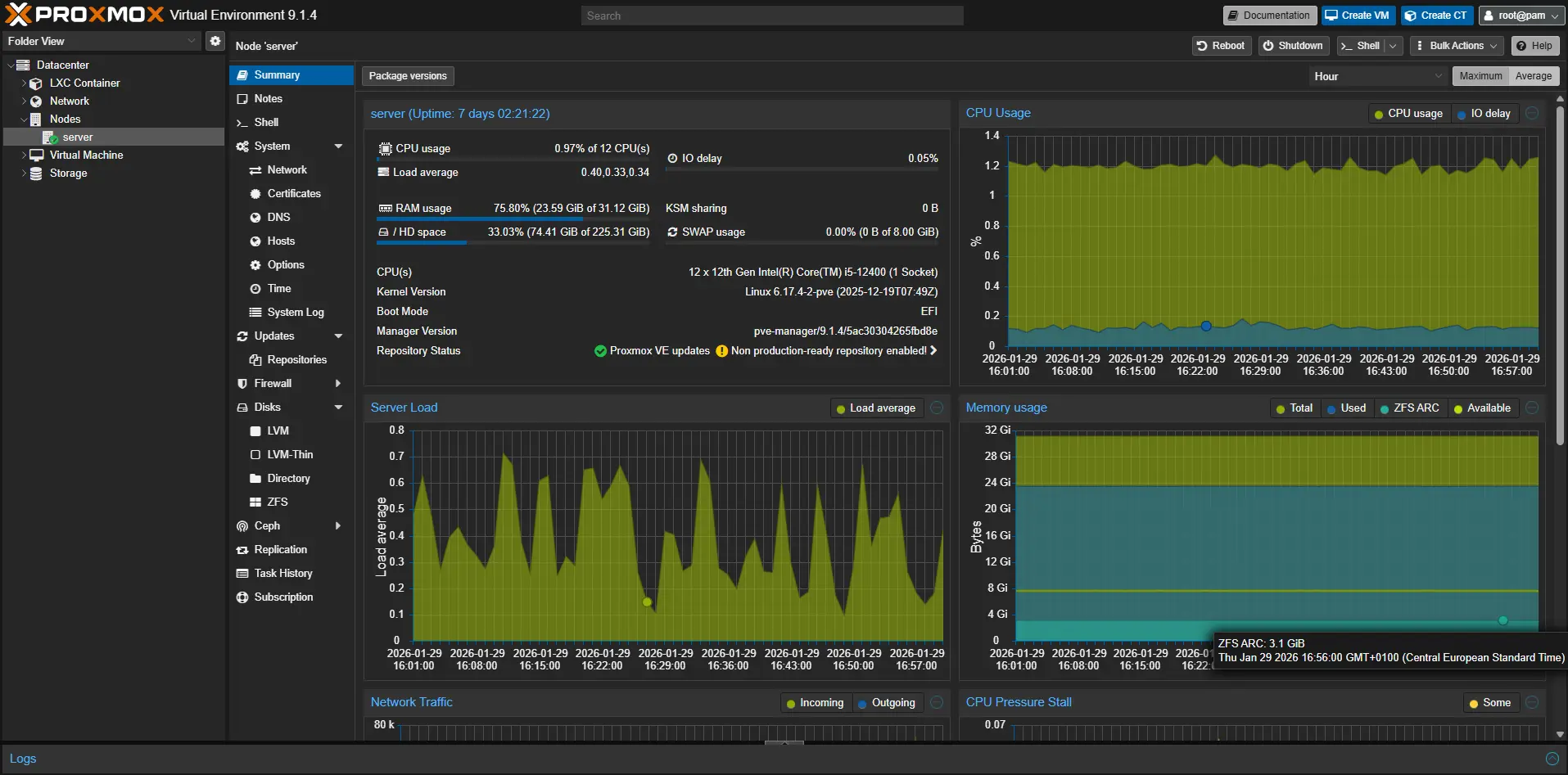Toggle Outgoing traffic on Network Traffic chart
The height and width of the screenshot is (775, 1568).
[x=888, y=702]
